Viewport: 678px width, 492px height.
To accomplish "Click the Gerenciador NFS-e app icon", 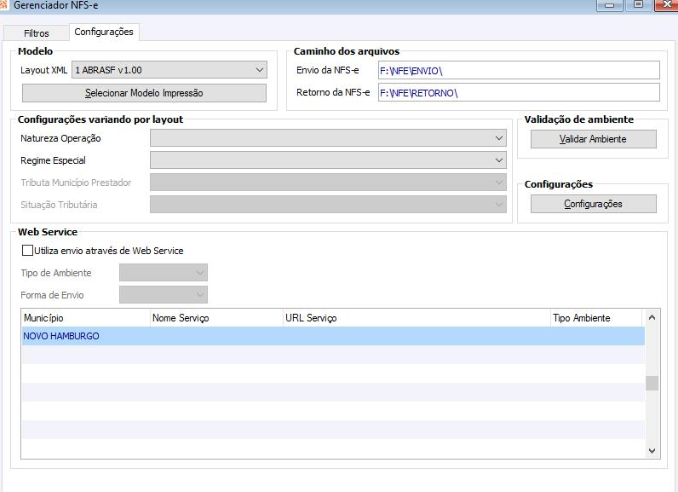I will [x=3, y=5].
